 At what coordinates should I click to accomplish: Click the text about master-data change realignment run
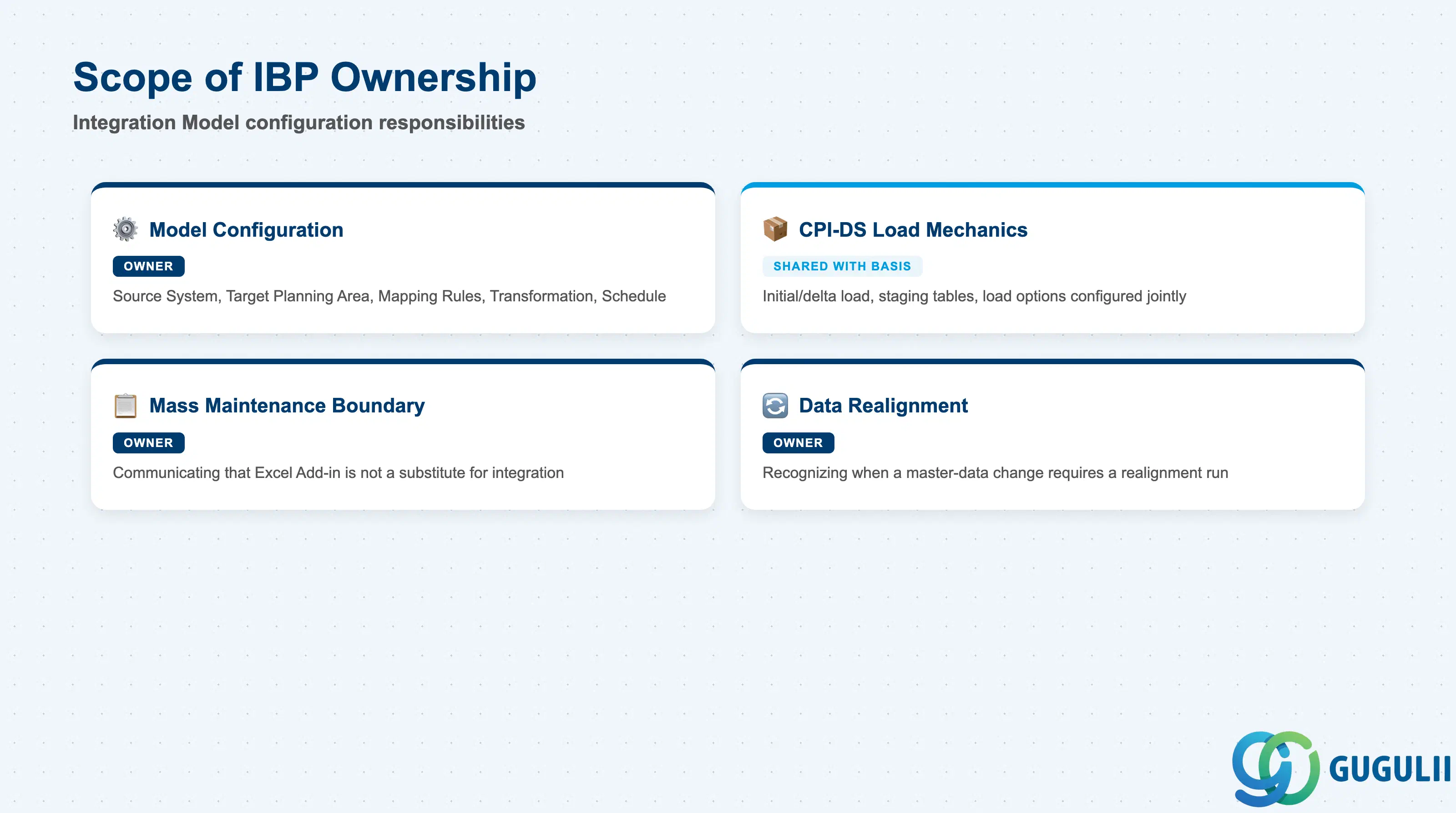click(996, 473)
